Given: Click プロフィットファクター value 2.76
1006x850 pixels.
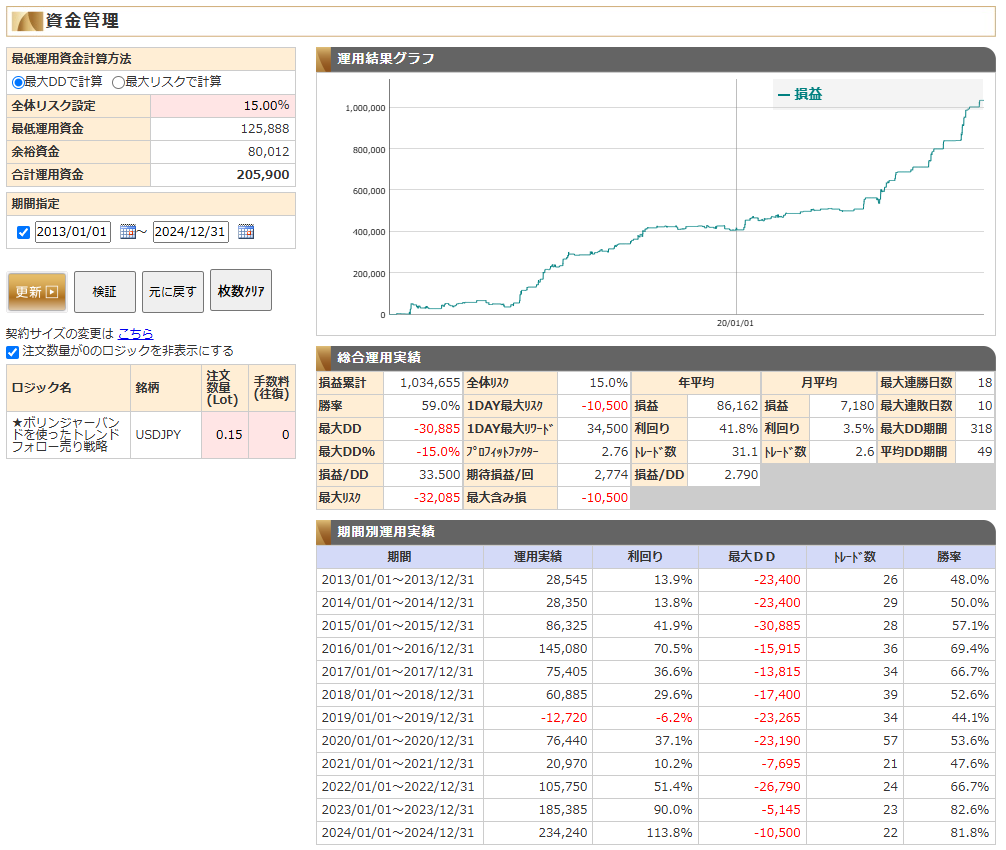Looking at the screenshot, I should pos(615,452).
